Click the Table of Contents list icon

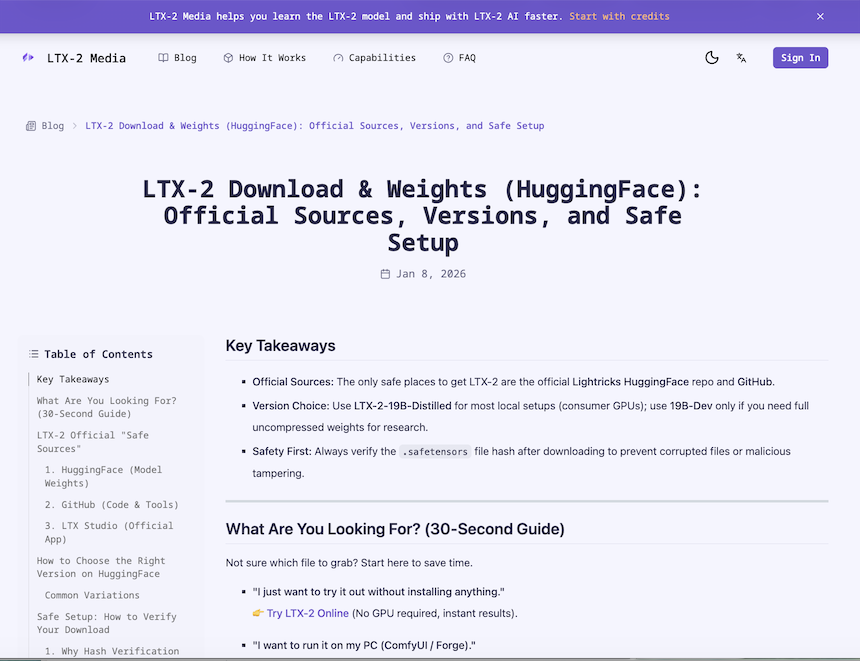(x=34, y=354)
